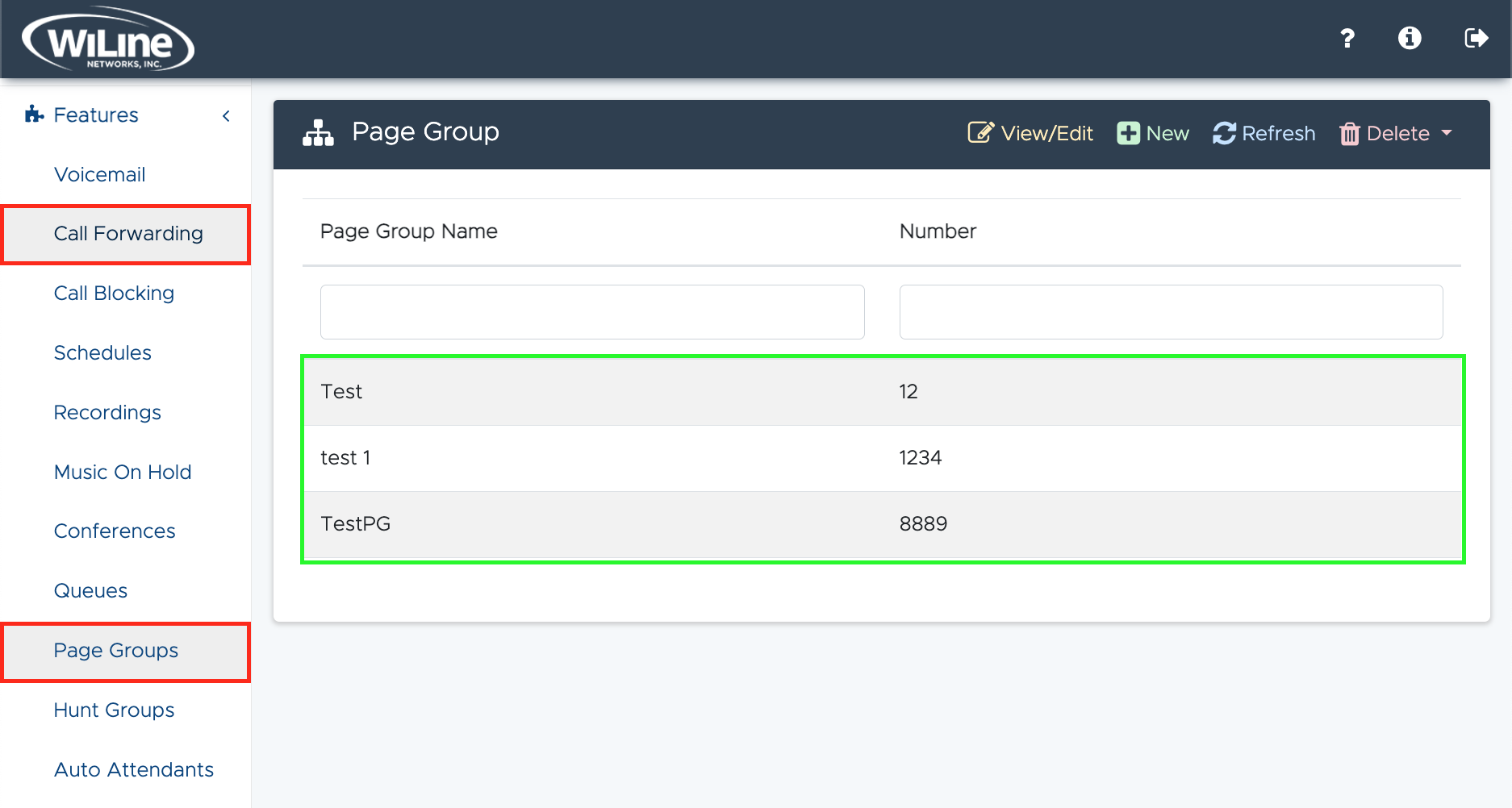Select the 'TestPG' page group name
Viewport: 1512px width, 808px height.
356,524
